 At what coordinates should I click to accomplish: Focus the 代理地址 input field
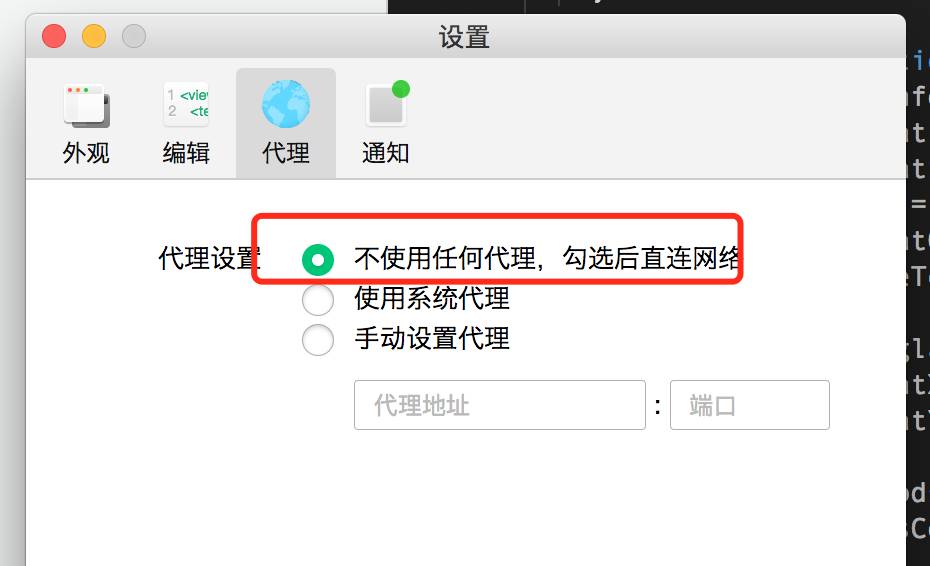[500, 405]
